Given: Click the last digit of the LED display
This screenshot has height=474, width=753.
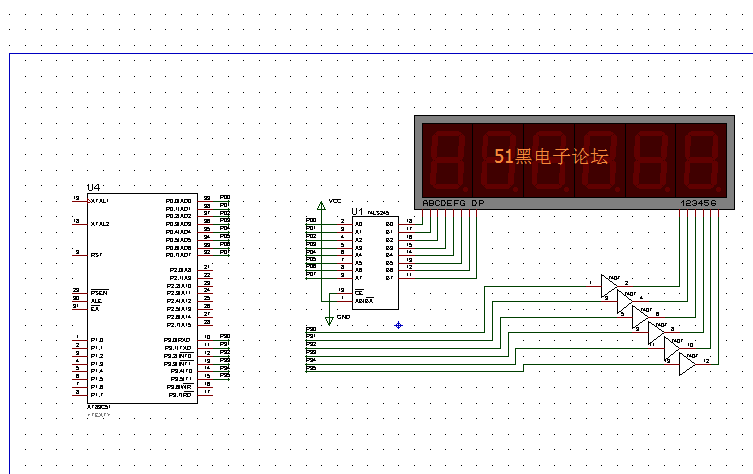Looking at the screenshot, I should (701, 160).
